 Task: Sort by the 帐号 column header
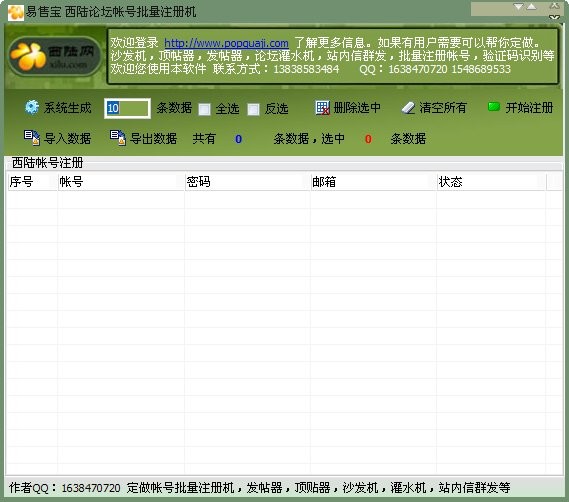121,182
